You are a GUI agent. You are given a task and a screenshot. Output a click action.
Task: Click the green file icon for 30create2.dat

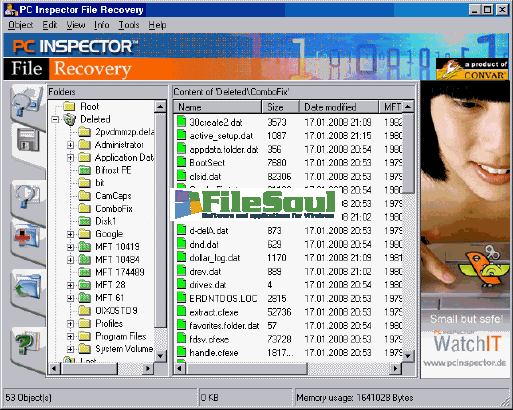coord(181,121)
